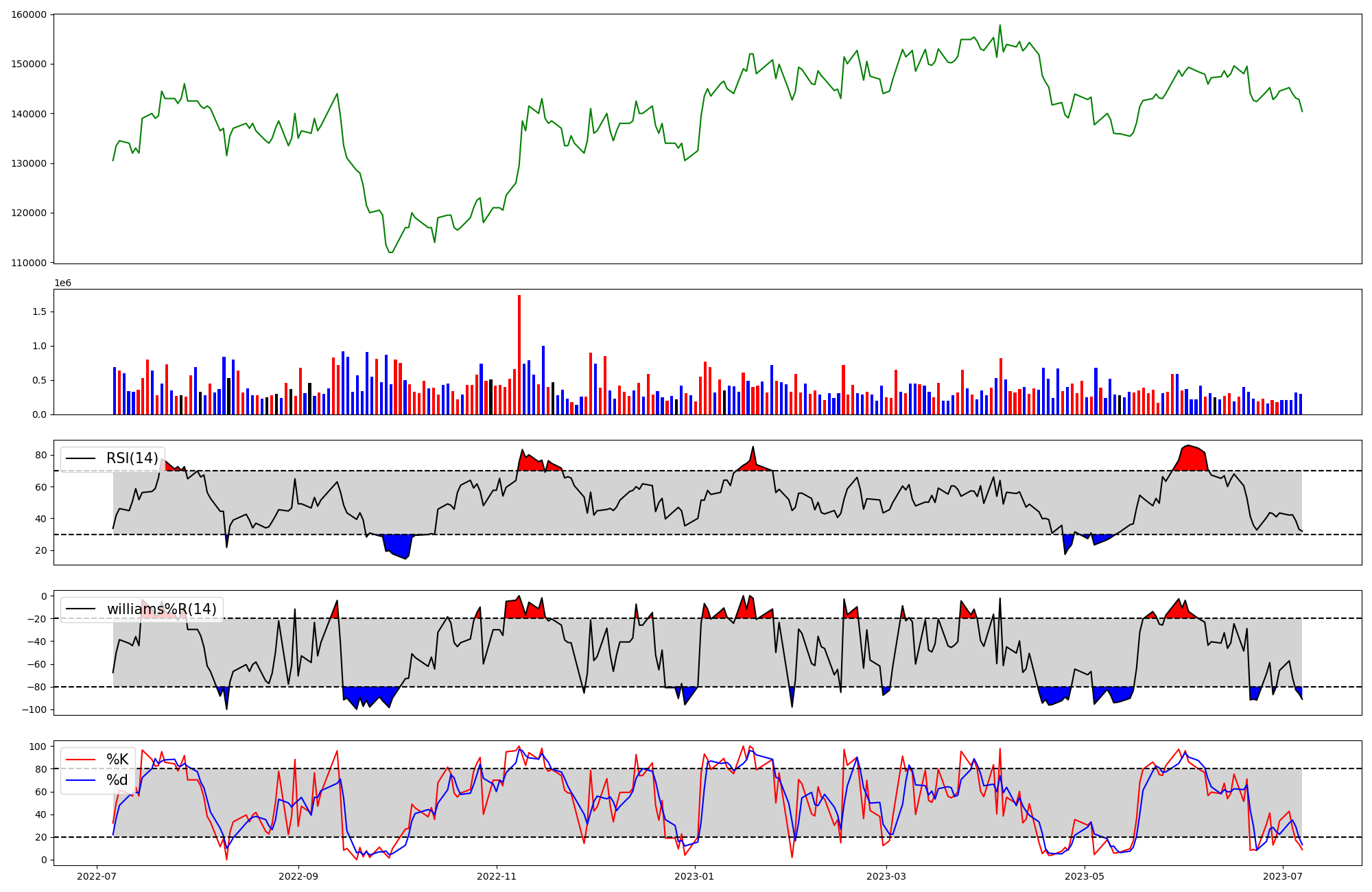Viewport: 1372px width, 892px height.
Task: Click the tallest red volume bar
Action: click(x=519, y=354)
